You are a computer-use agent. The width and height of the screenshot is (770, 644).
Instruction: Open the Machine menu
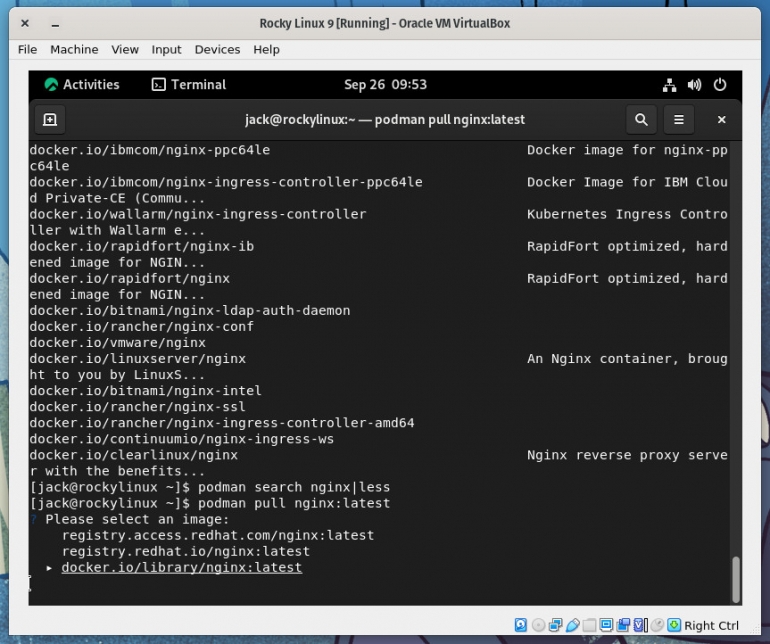click(x=74, y=50)
